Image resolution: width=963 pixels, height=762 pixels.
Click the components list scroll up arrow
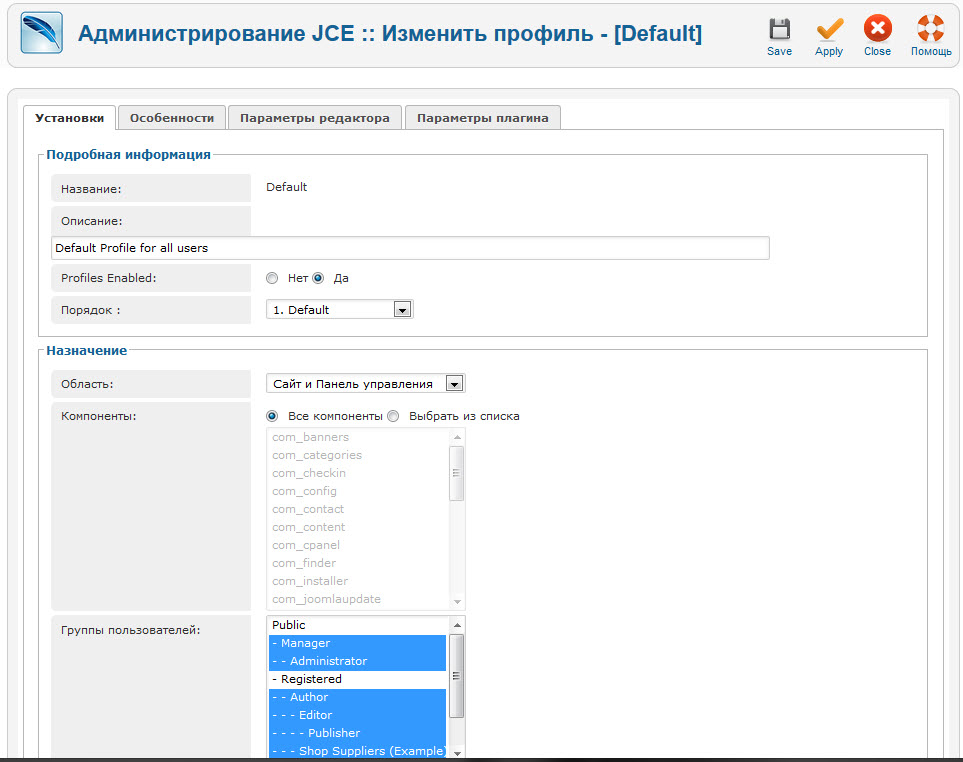457,437
